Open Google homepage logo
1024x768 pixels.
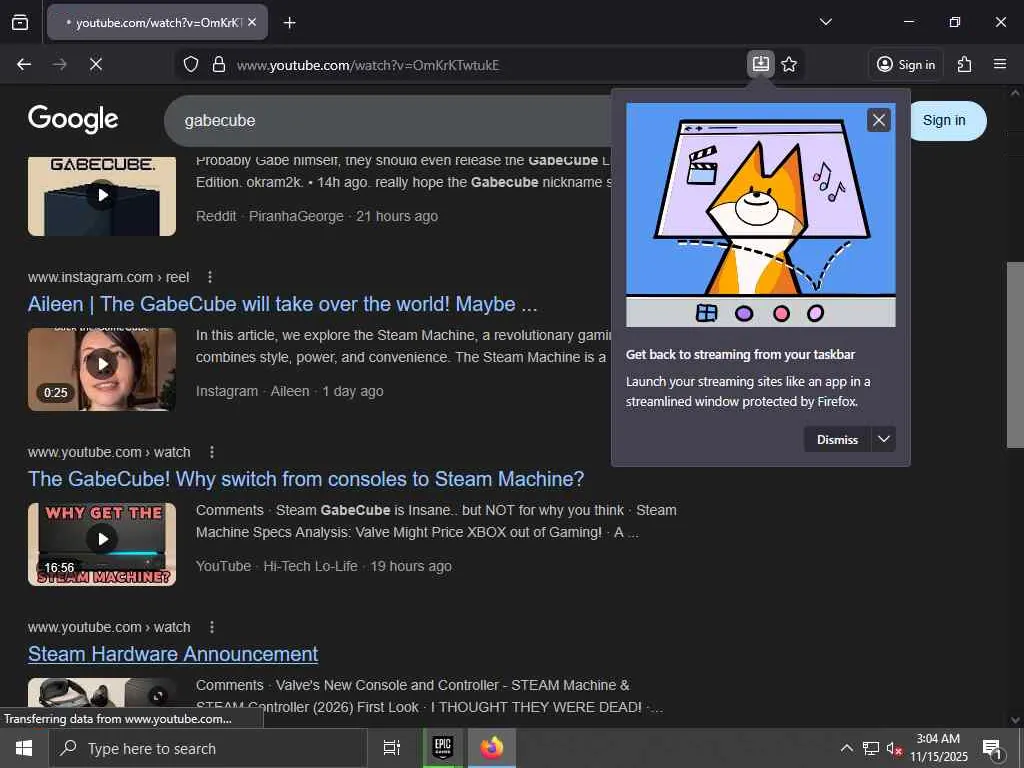point(73,119)
